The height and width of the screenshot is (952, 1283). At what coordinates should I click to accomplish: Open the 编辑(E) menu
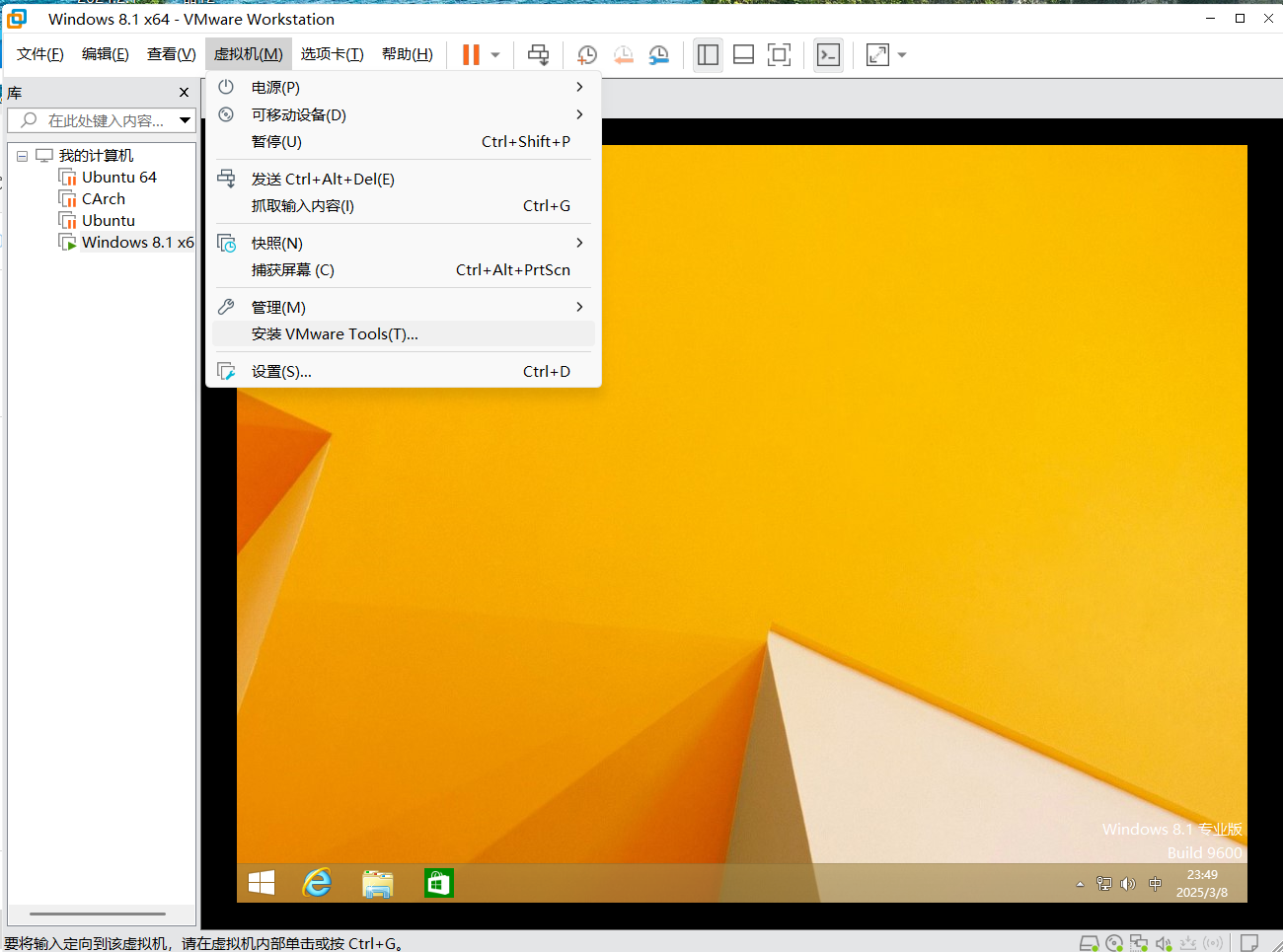click(106, 54)
